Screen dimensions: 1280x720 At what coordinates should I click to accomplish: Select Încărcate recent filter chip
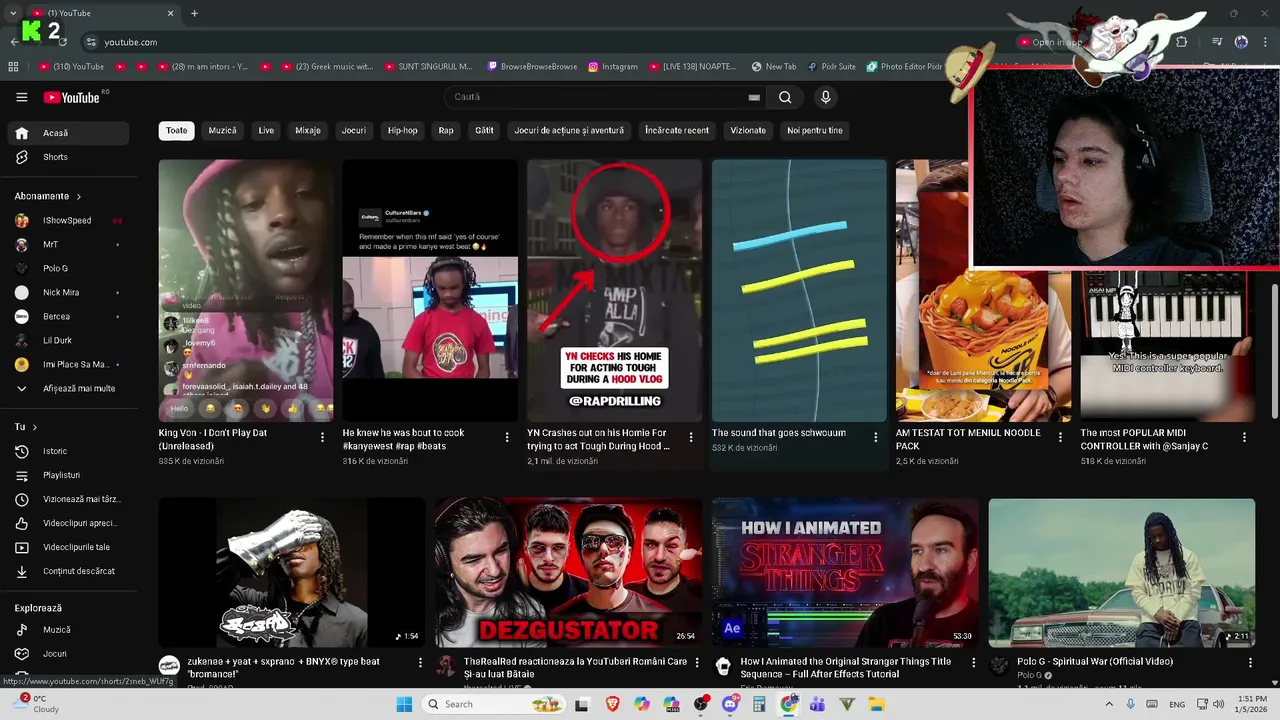(x=677, y=130)
